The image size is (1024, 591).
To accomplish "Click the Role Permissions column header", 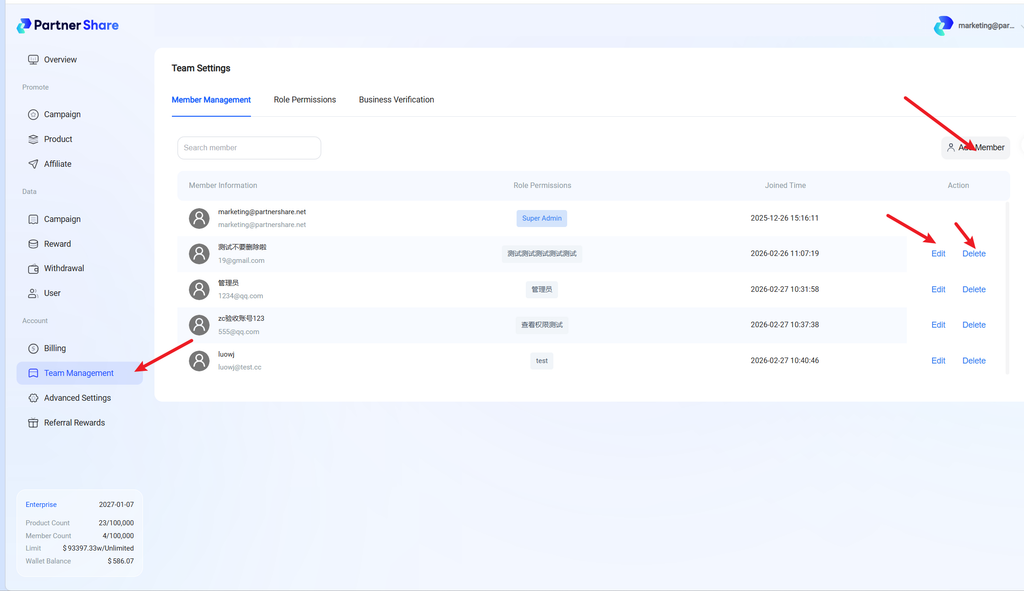I will pos(542,185).
